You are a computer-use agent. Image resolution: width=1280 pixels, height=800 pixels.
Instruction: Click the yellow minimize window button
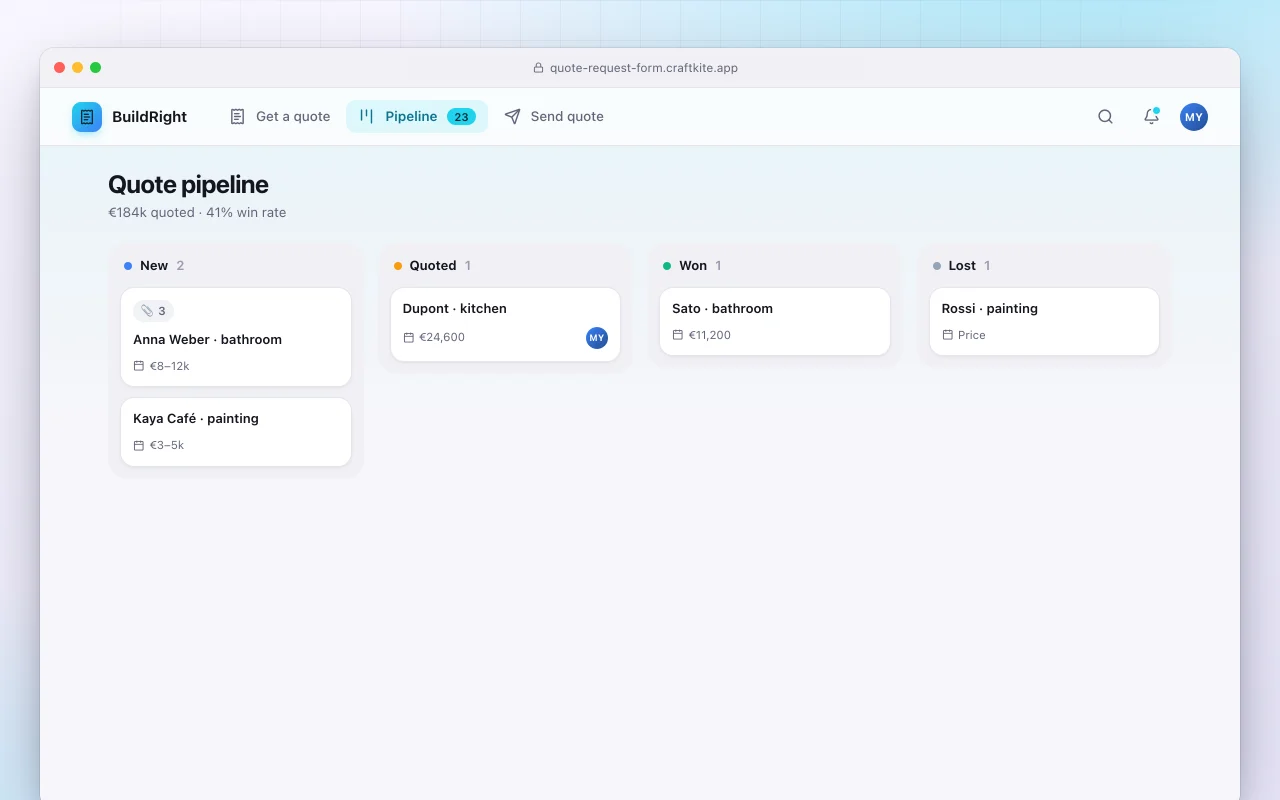(78, 68)
